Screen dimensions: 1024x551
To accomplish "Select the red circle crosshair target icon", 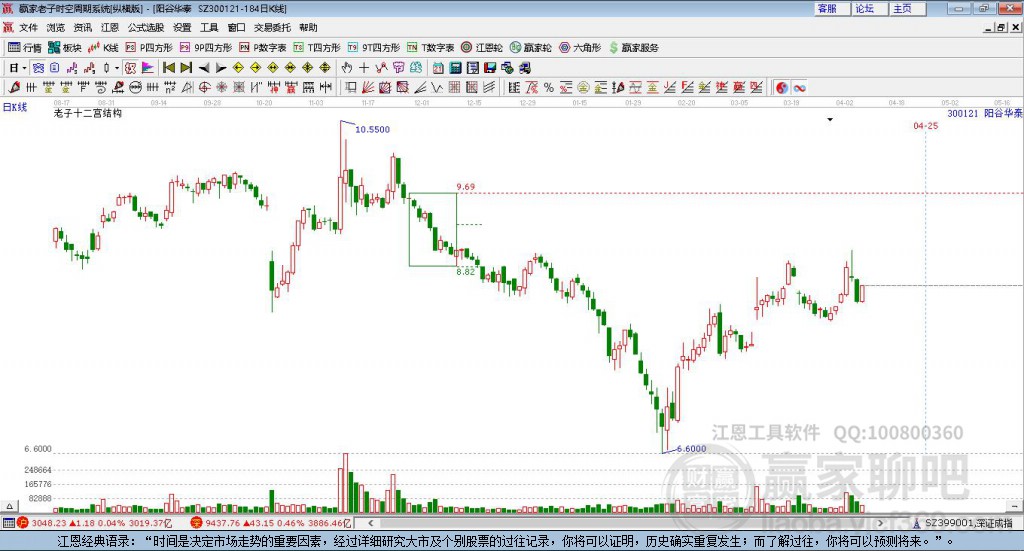I will [204, 87].
